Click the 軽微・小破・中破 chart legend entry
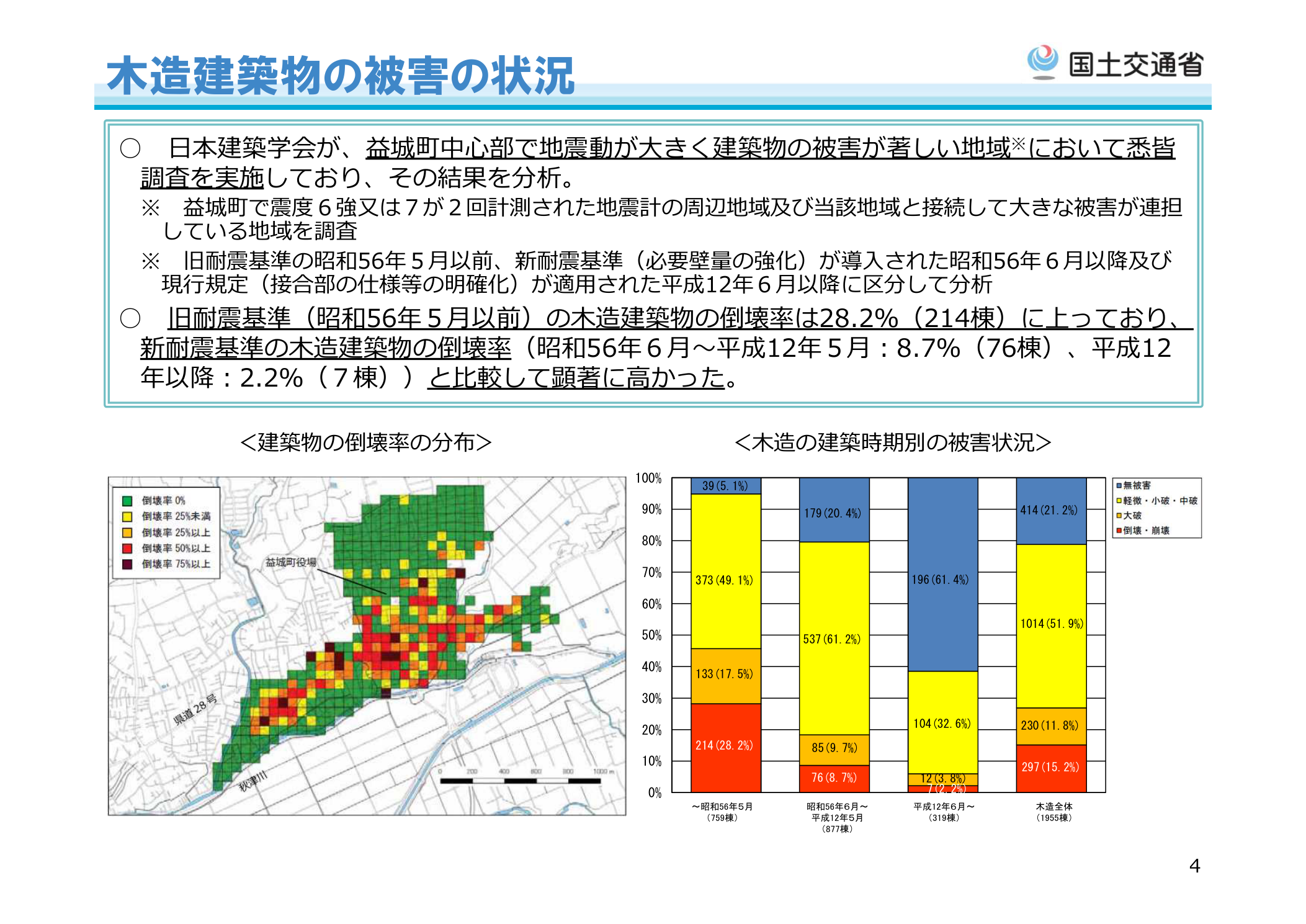The width and height of the screenshot is (1306, 924). click(x=1156, y=500)
